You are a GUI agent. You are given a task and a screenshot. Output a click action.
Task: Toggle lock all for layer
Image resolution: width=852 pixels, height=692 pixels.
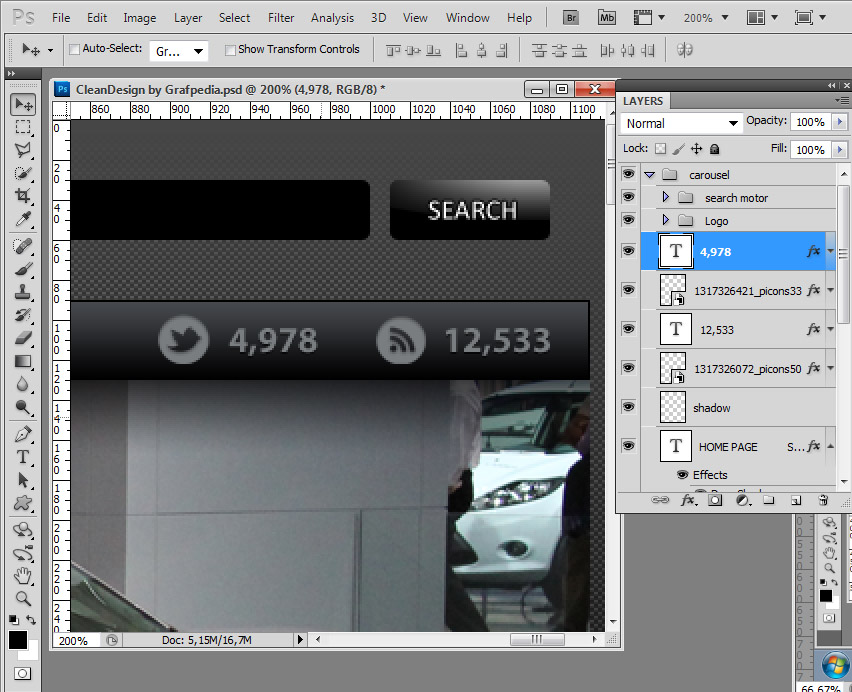coord(715,149)
